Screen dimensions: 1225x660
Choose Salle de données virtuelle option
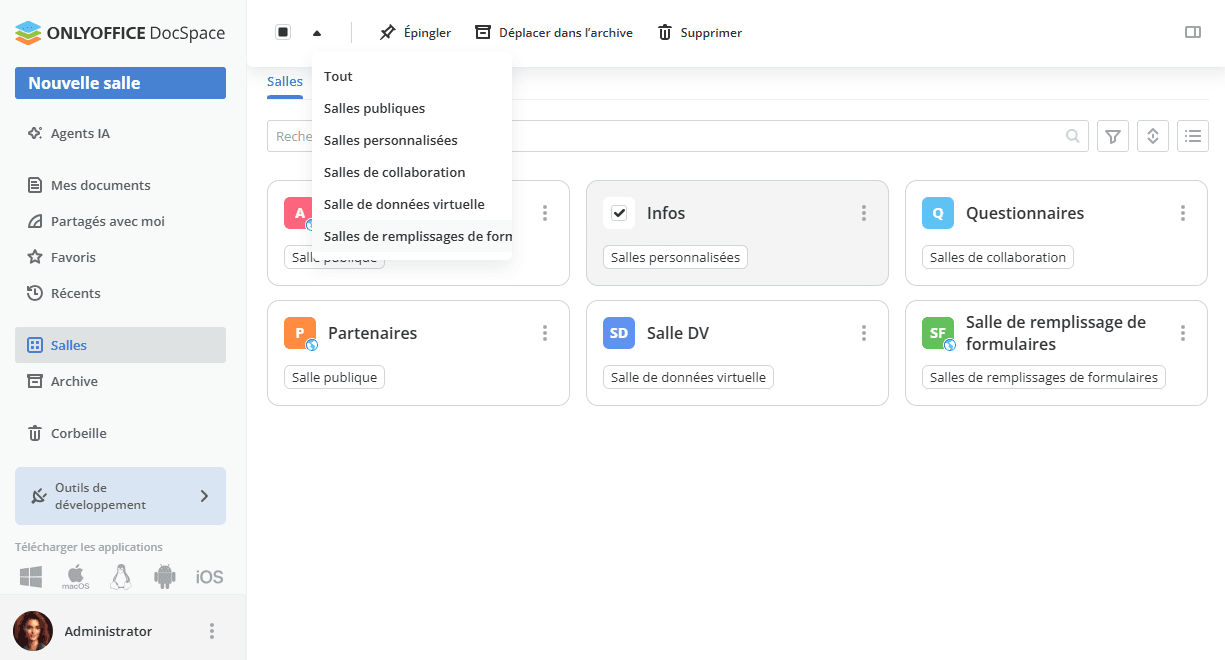coord(404,204)
